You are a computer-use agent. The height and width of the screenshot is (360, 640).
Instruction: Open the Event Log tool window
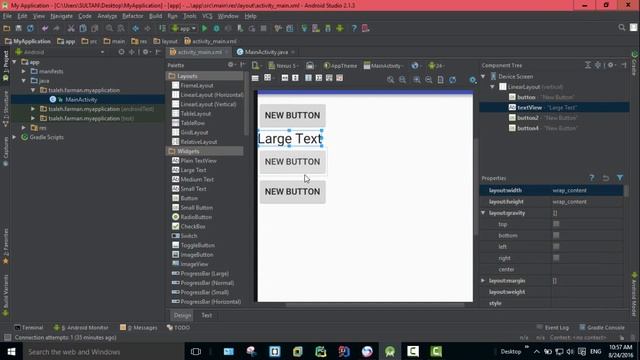553,327
